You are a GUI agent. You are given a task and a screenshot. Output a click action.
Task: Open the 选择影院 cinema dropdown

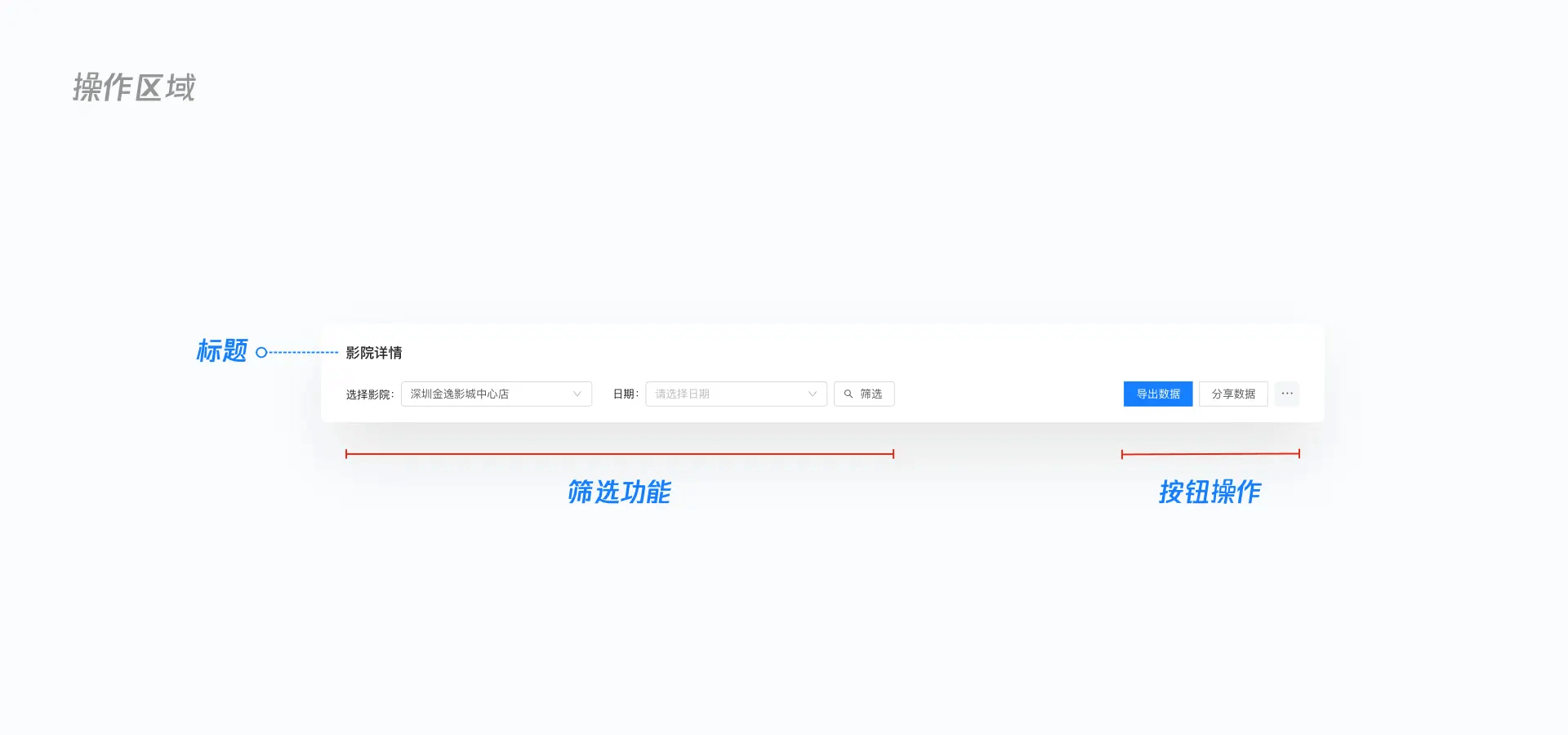pos(497,394)
